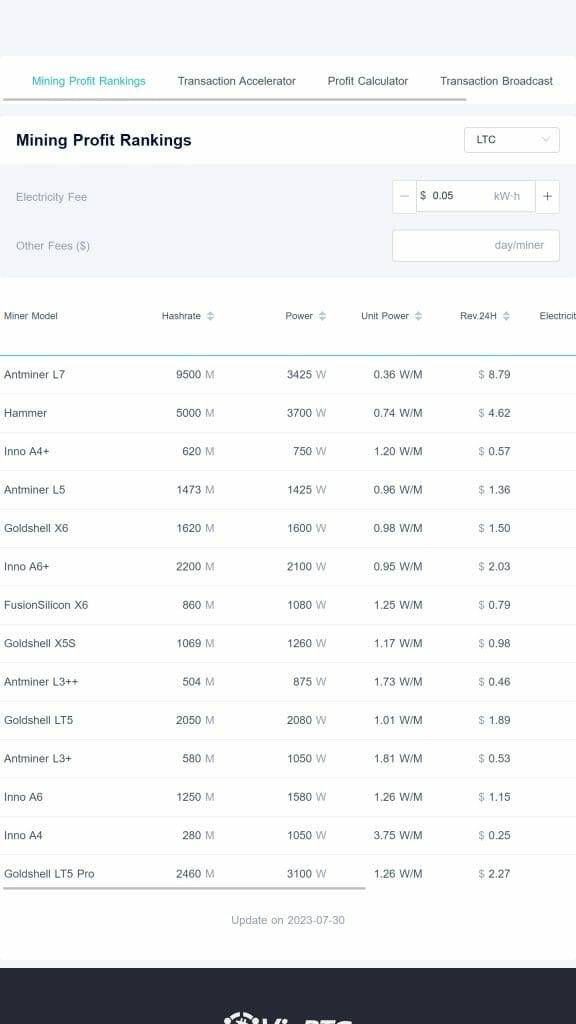Decrease electricity fee with minus button
The width and height of the screenshot is (576, 1024).
coord(404,196)
